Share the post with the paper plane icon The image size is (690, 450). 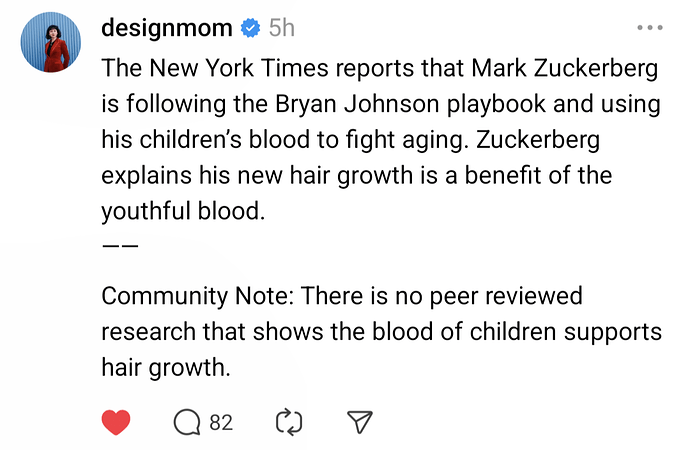coord(360,422)
